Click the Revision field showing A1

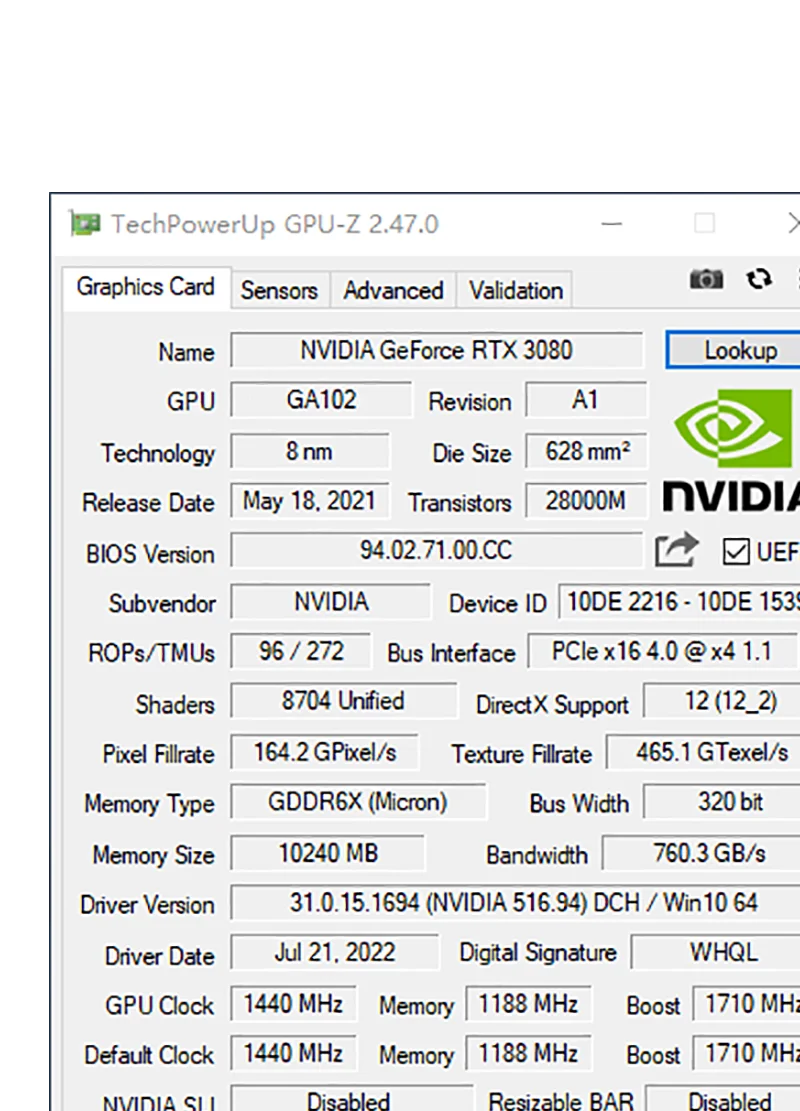point(586,400)
